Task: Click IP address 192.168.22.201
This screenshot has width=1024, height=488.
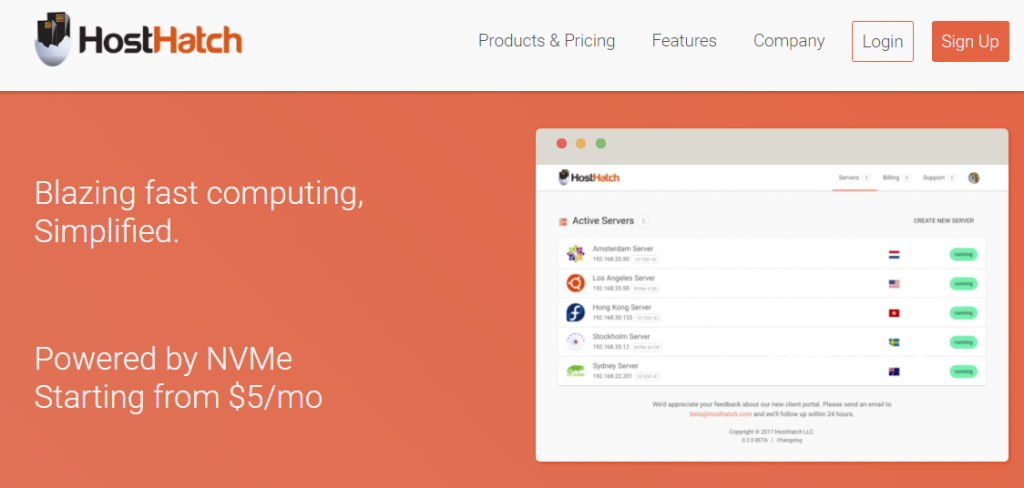Action: (613, 376)
